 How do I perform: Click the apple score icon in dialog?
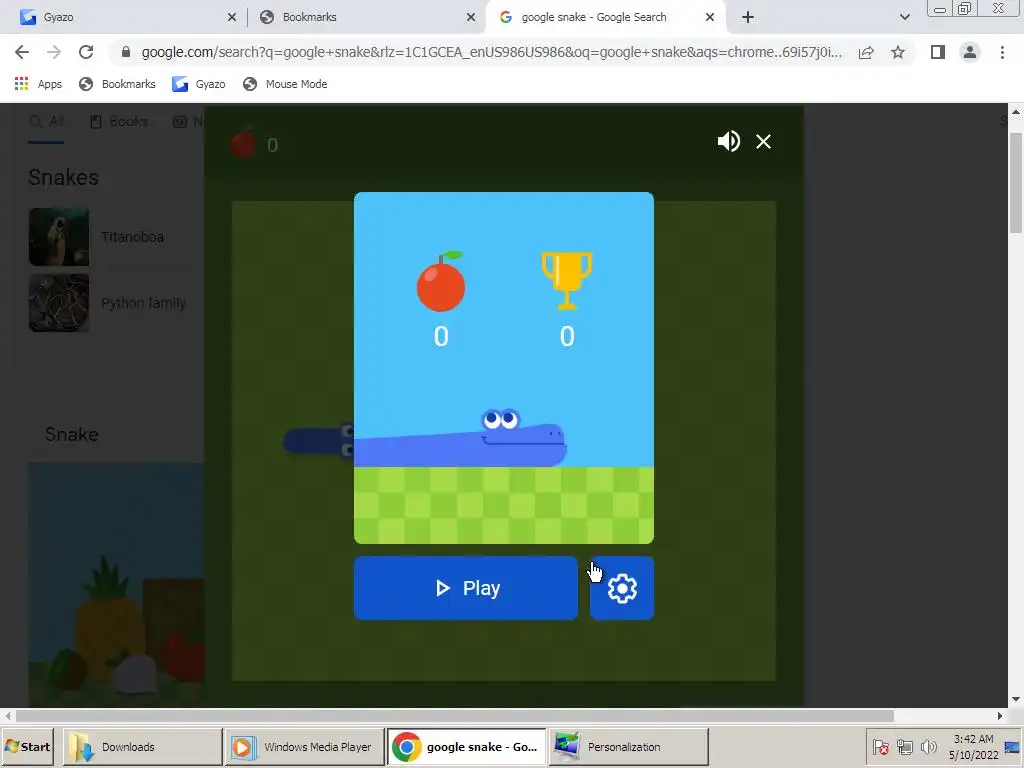441,281
